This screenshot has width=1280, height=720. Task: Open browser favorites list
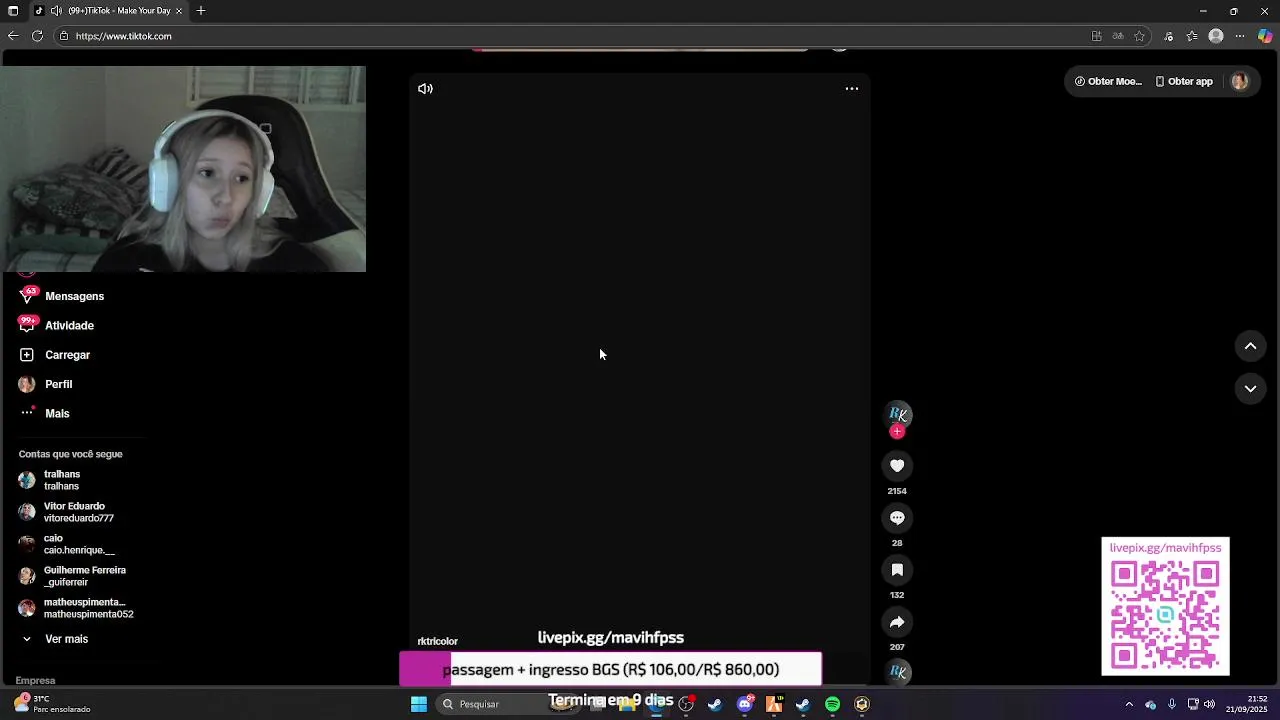coord(1192,36)
